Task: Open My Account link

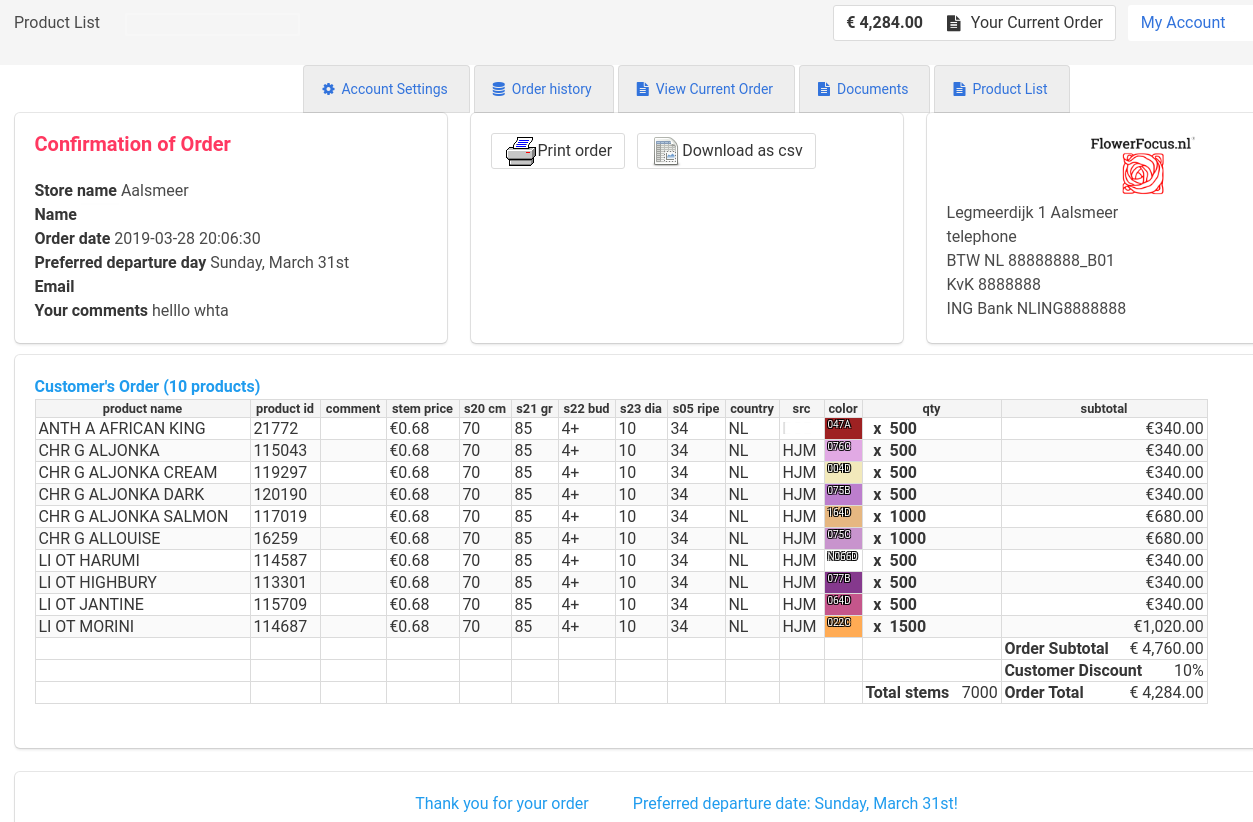Action: [1182, 23]
